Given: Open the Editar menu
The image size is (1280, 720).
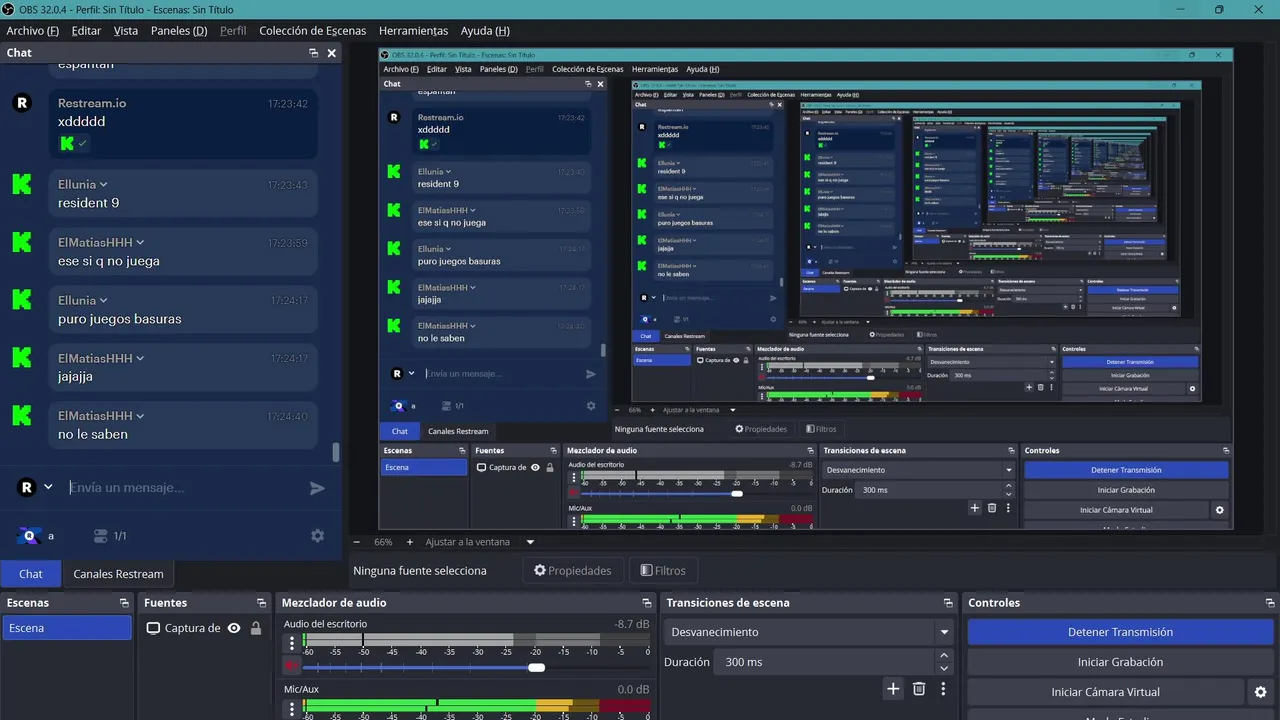Looking at the screenshot, I should 86,31.
